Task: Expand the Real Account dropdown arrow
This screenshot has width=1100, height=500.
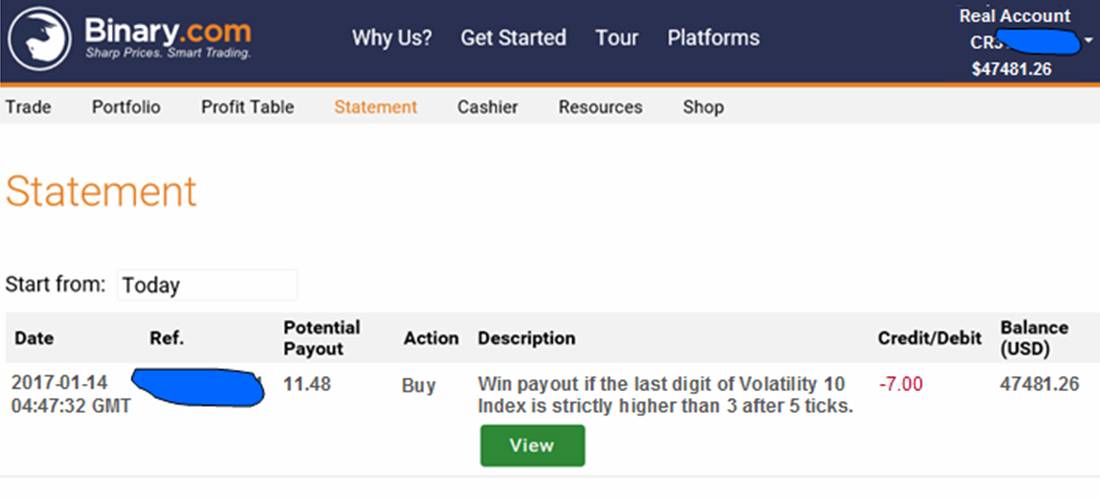Action: click(1087, 43)
